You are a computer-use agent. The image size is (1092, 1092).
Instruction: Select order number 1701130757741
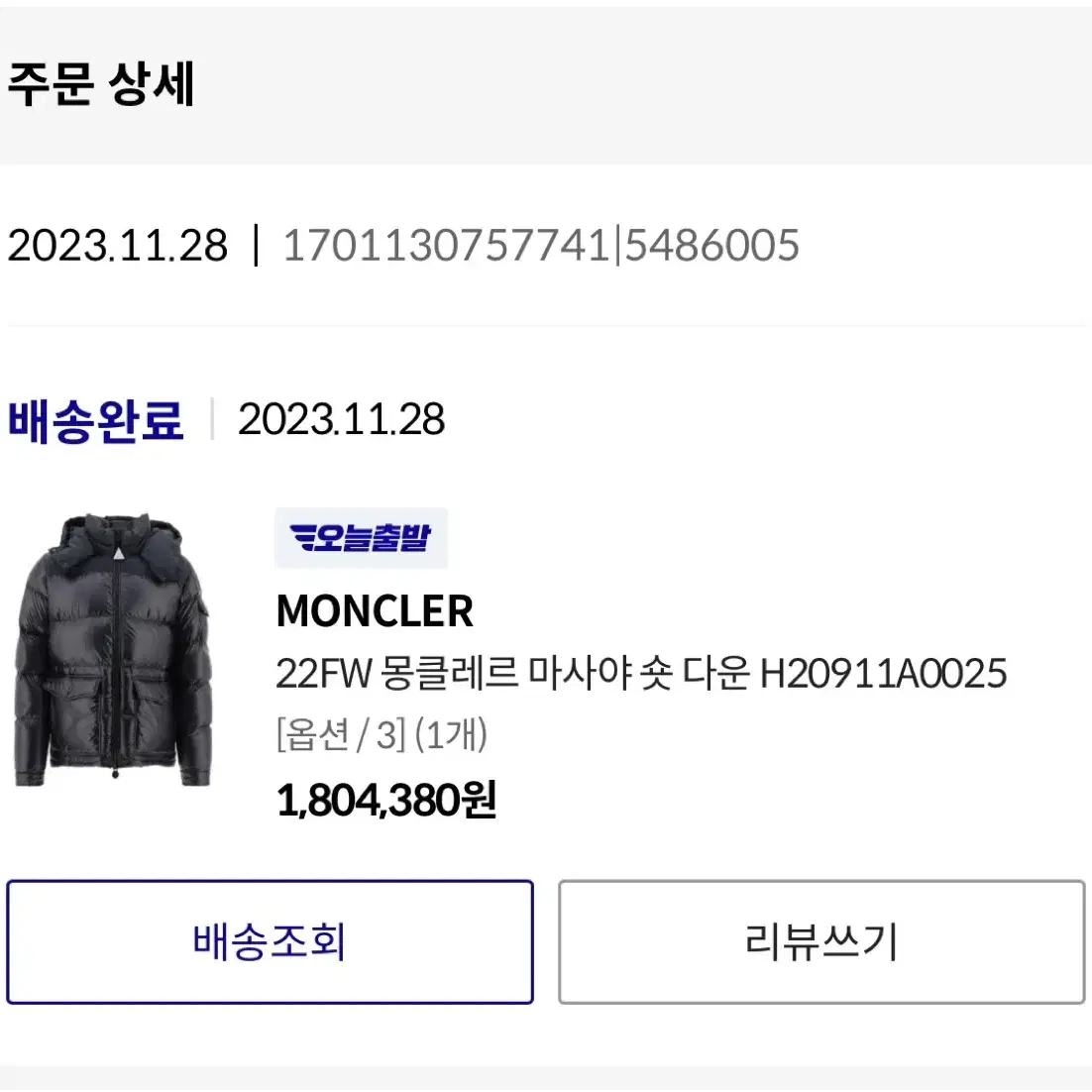click(446, 245)
